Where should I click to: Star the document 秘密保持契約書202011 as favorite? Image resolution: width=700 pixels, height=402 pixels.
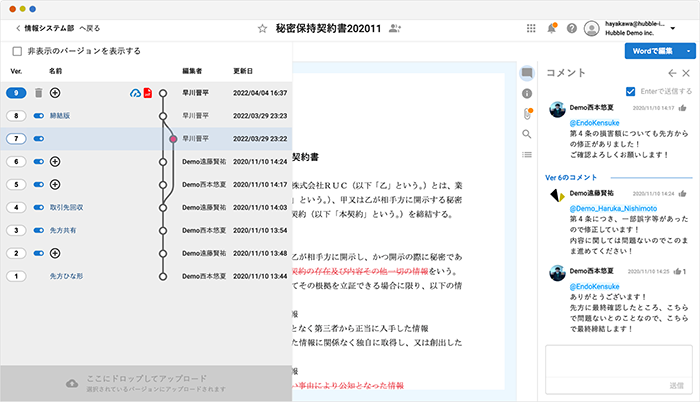[263, 29]
